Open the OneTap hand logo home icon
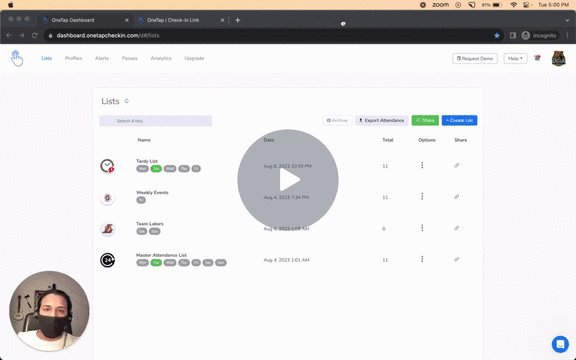576x360 pixels. (x=17, y=58)
